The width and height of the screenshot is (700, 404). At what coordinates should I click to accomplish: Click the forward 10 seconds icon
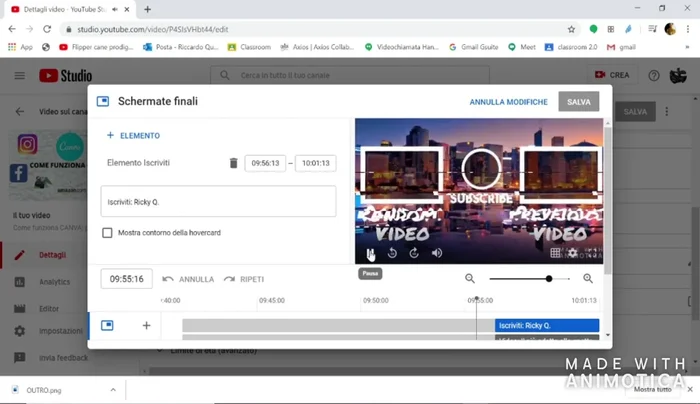pos(414,254)
